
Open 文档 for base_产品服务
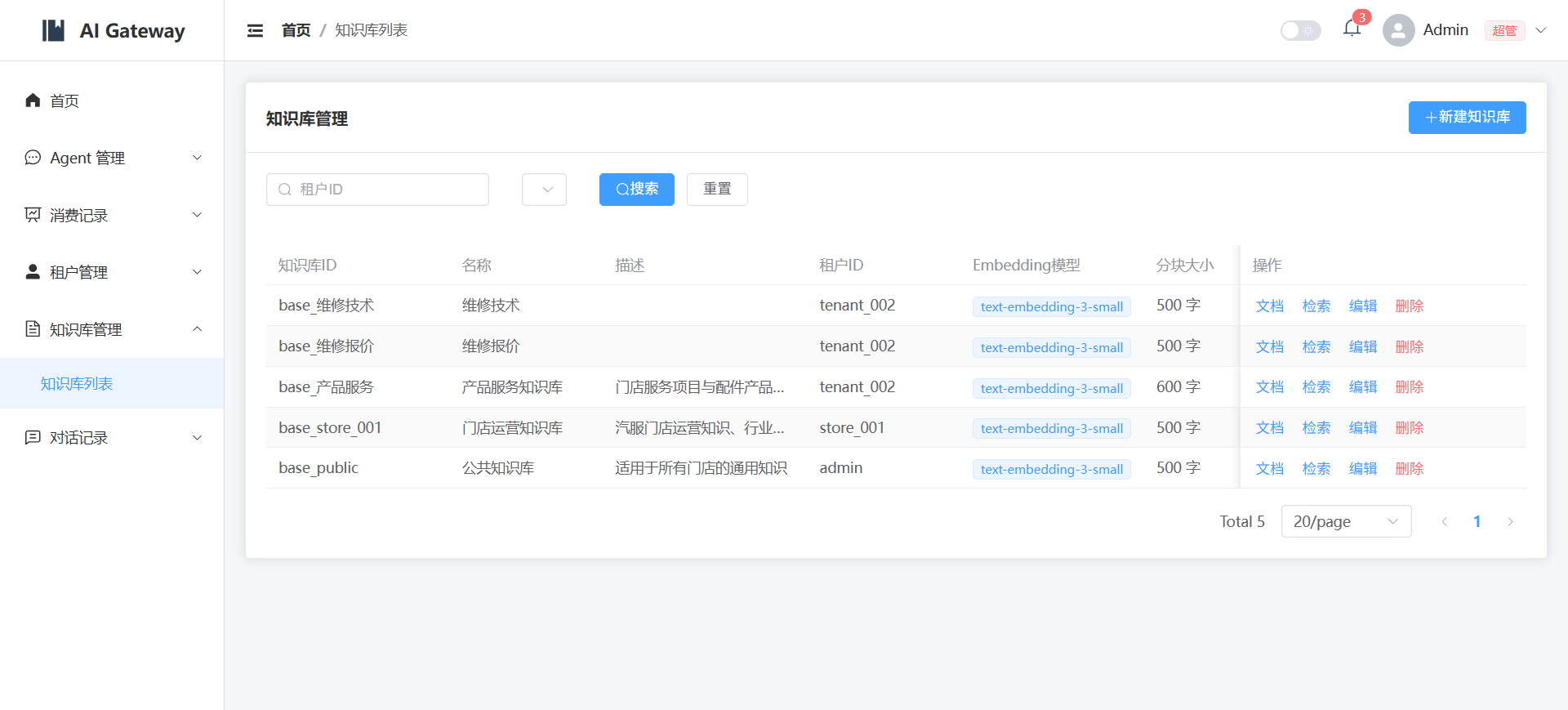(x=1270, y=386)
